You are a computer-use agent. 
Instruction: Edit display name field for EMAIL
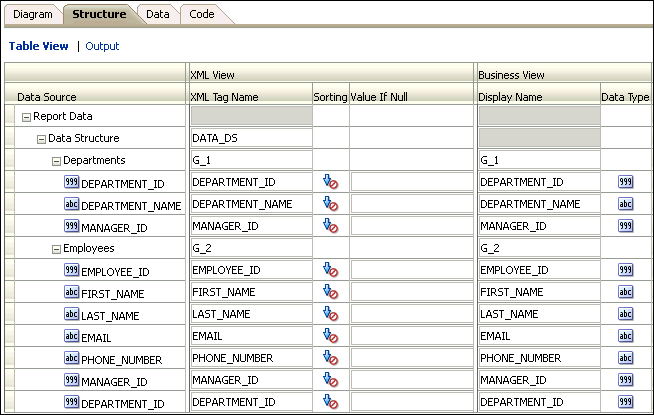[539, 336]
